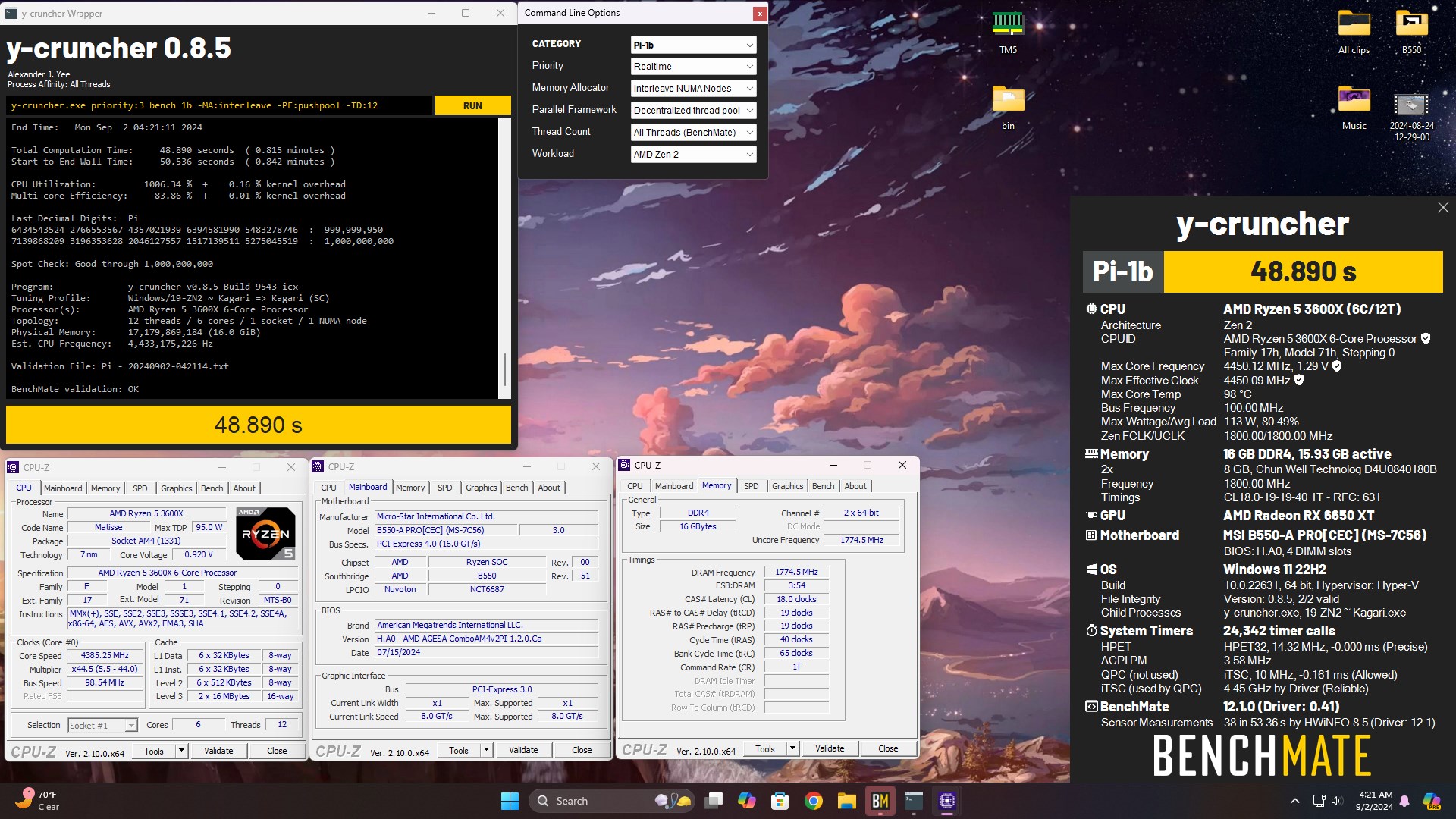
Task: Click DRAM Frequency value 1774.5 MHz
Action: point(796,572)
